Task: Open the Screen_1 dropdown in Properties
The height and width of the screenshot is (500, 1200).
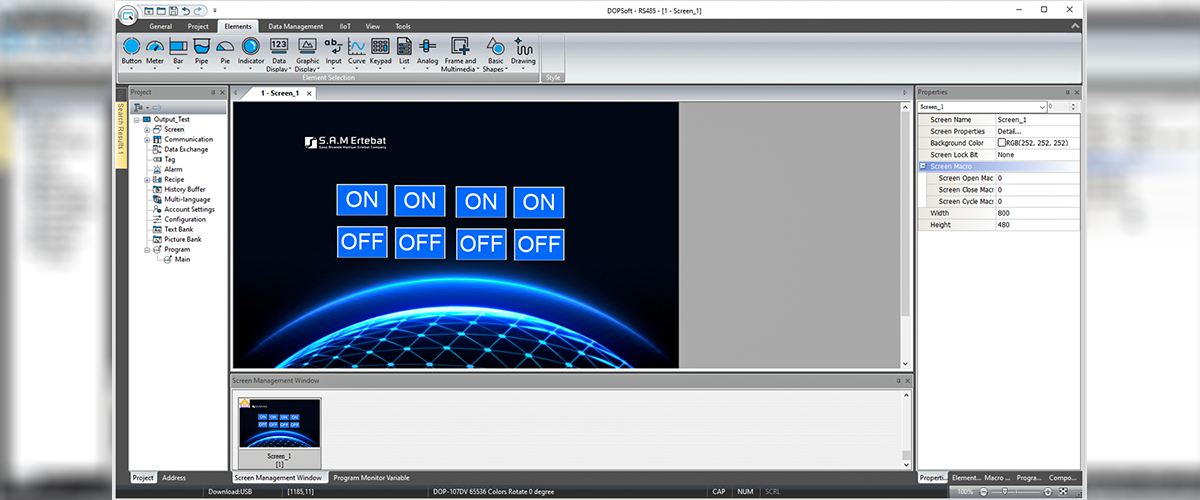Action: (x=1042, y=106)
